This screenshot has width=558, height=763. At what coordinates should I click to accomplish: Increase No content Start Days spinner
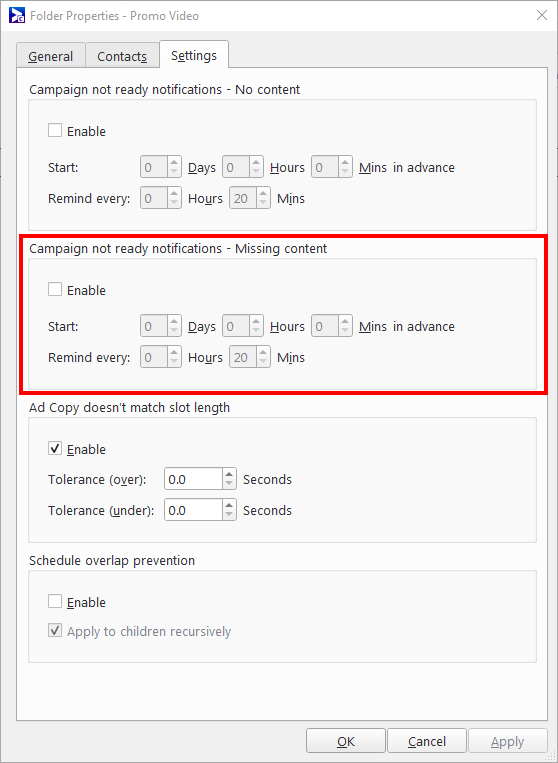[x=174, y=163]
